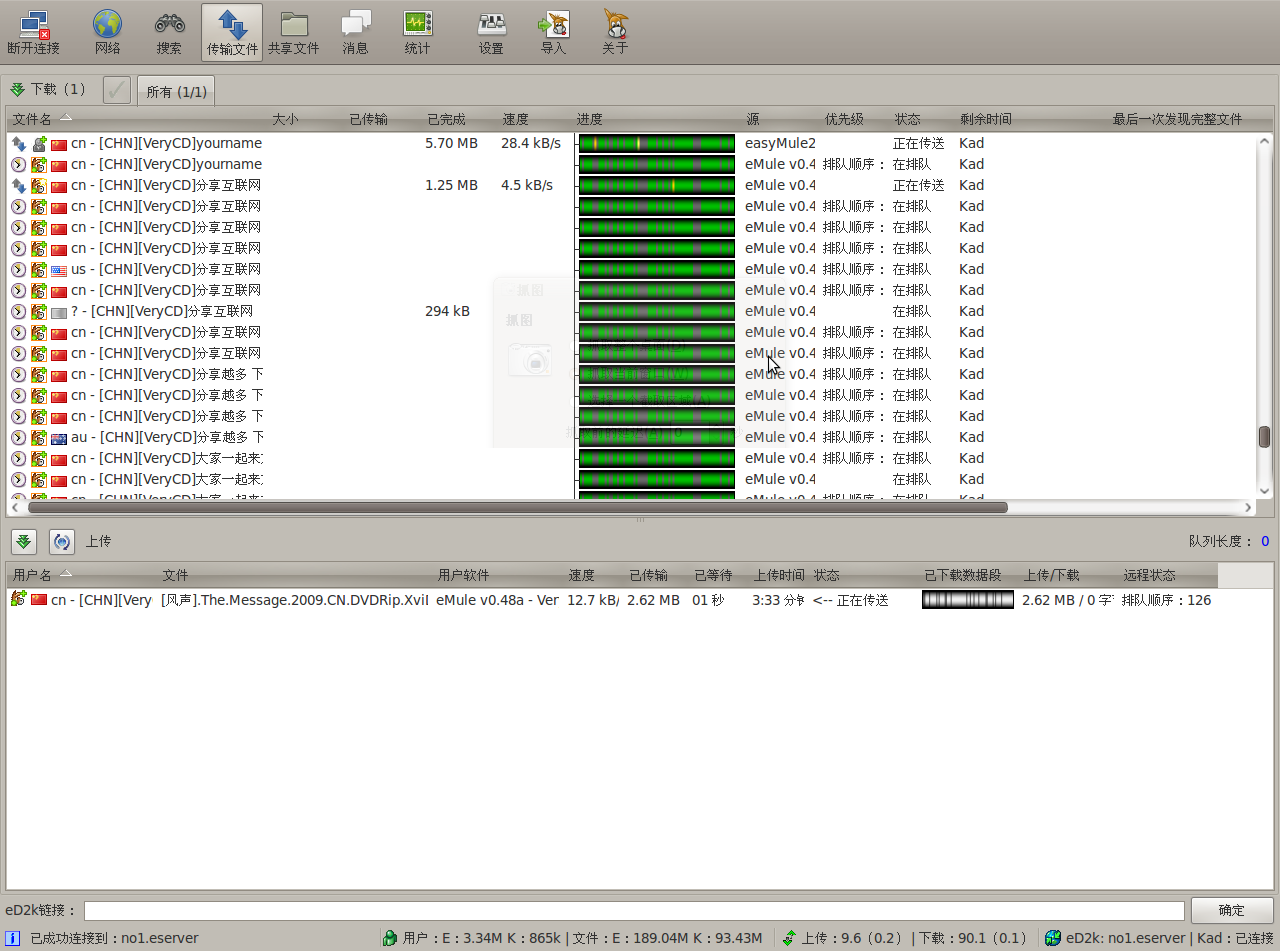Click progress bar of 1.25 MB row
Viewport: 1280px width, 951px height.
tap(656, 185)
